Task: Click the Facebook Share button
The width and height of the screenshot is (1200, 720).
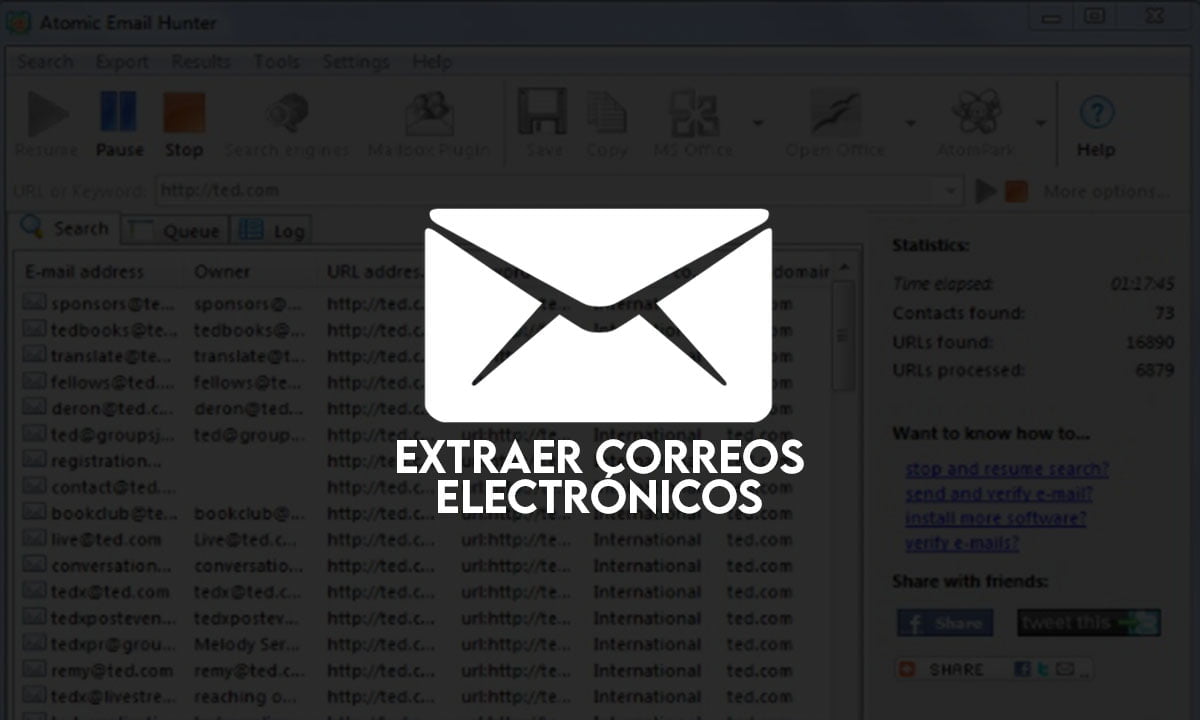Action: 945,623
